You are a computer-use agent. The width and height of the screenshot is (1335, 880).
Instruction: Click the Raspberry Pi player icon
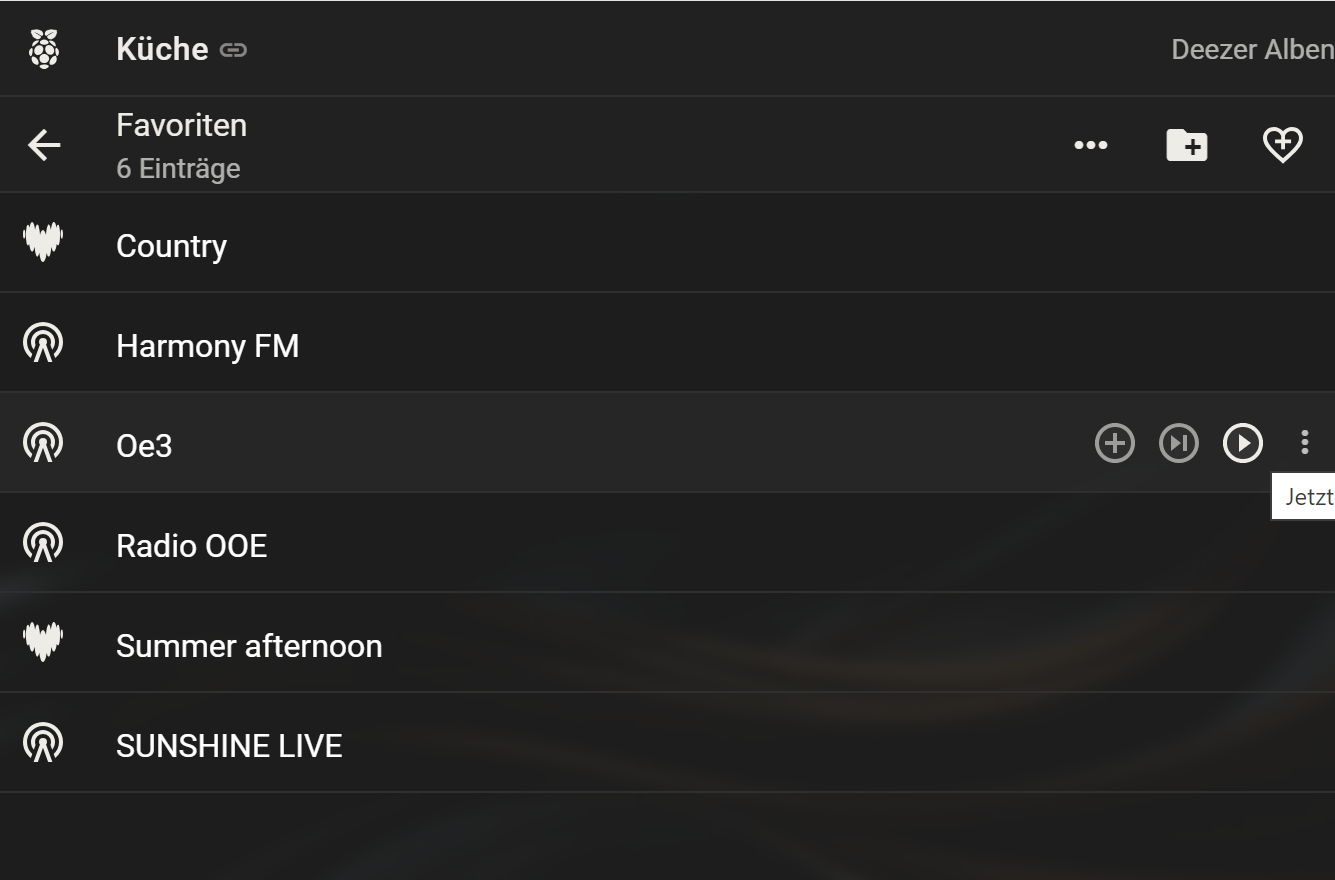click(x=43, y=48)
